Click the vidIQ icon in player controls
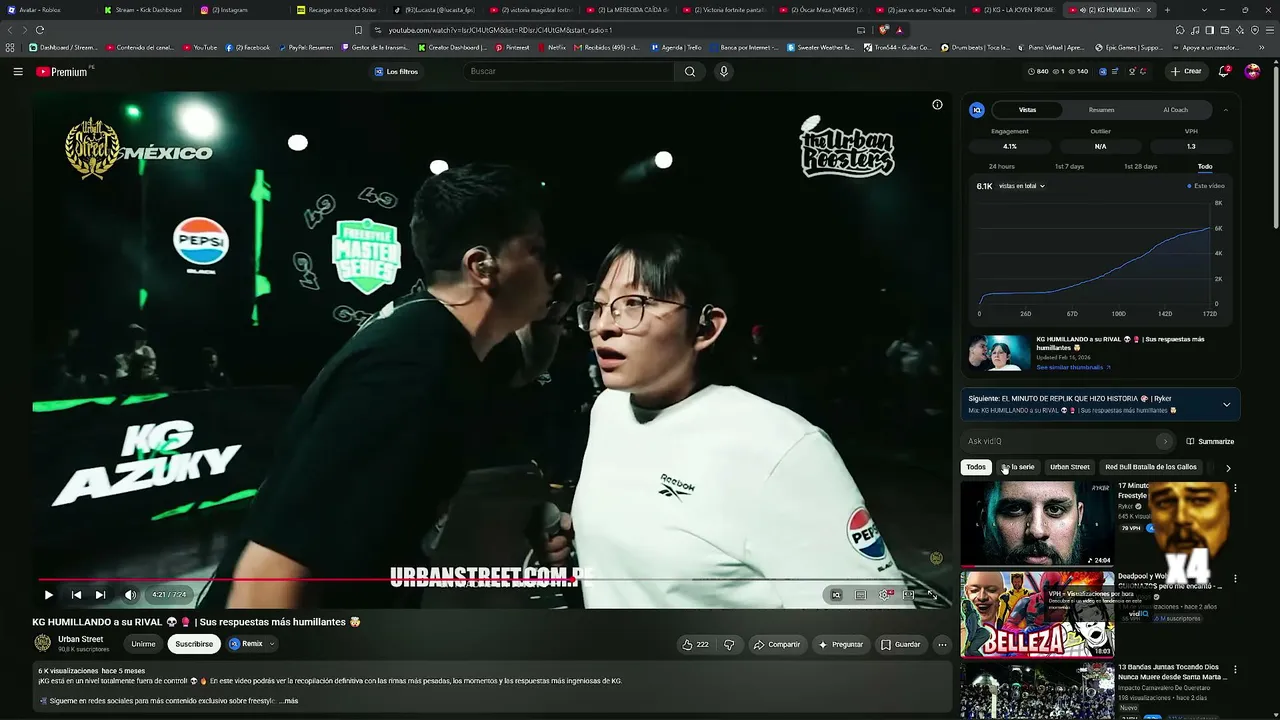Image resolution: width=1280 pixels, height=720 pixels. tap(836, 595)
